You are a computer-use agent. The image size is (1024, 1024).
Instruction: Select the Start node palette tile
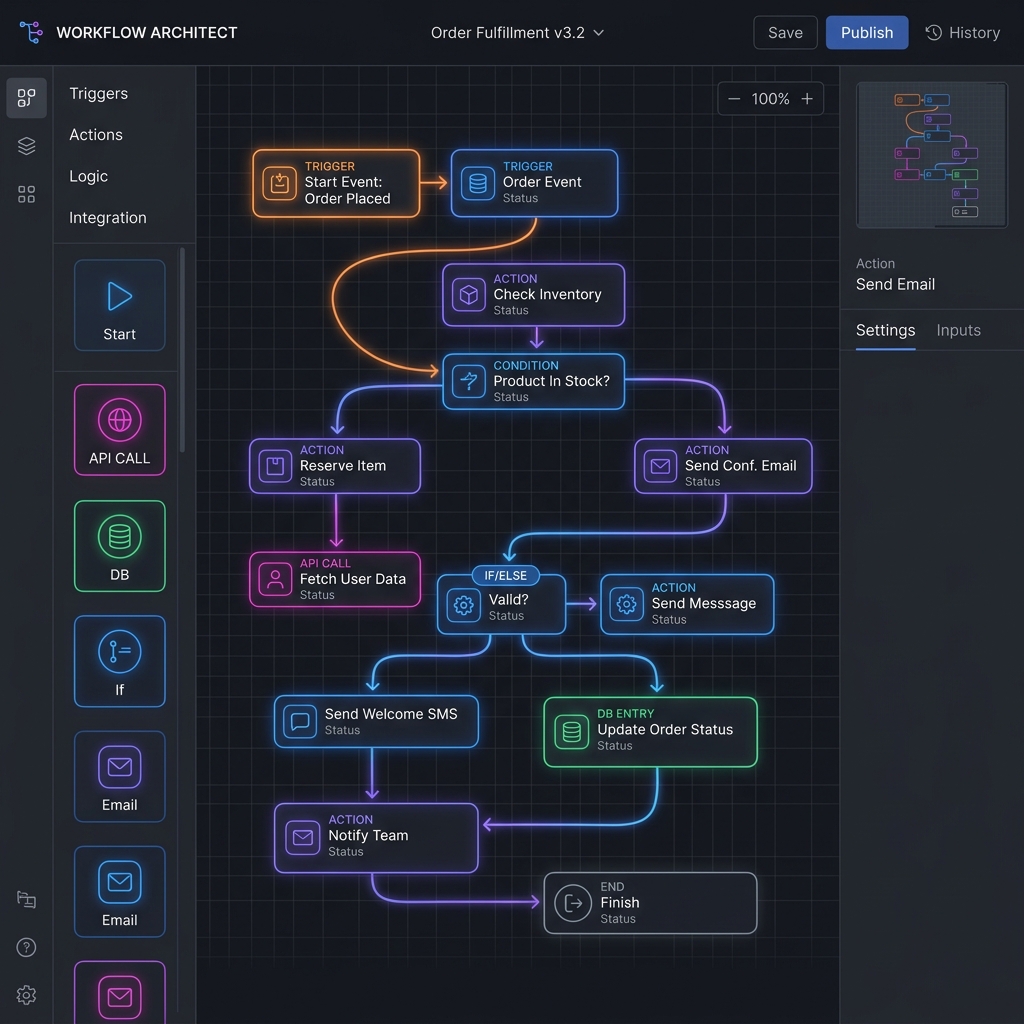120,305
